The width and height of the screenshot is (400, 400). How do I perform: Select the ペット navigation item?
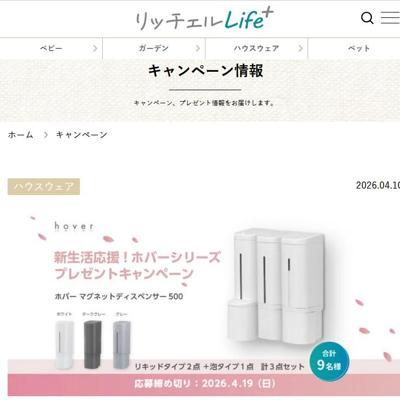[x=359, y=49]
